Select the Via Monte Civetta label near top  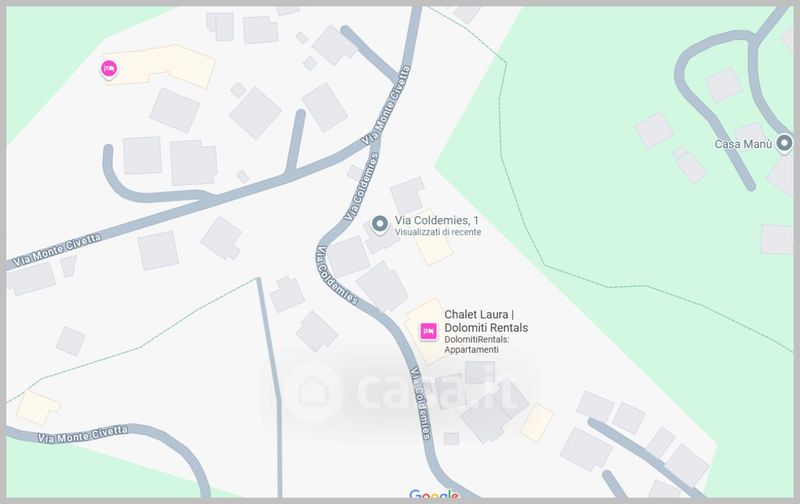[386, 104]
